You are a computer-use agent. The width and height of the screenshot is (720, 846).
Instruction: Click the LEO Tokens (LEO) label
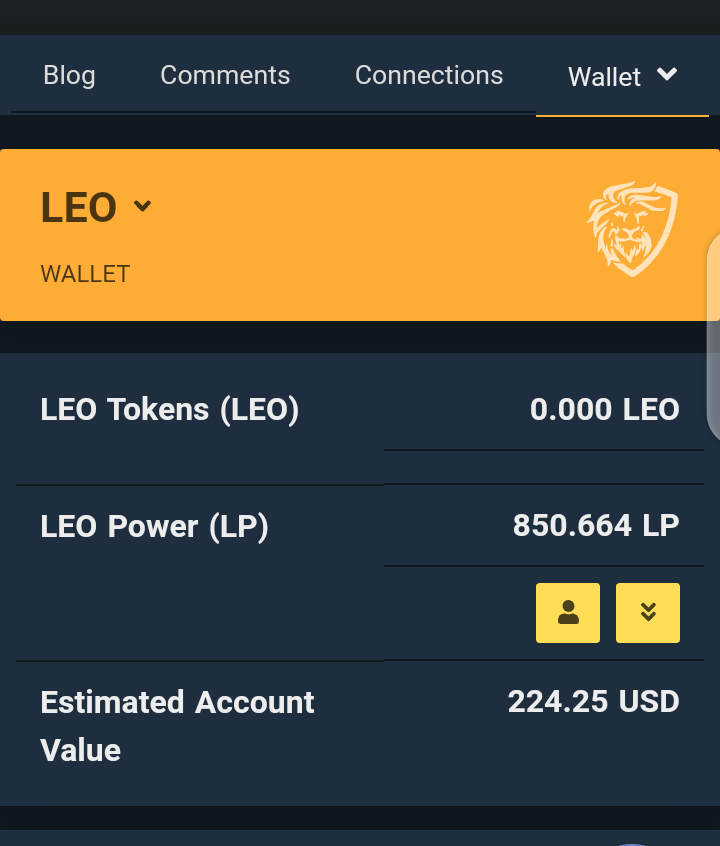coord(169,410)
